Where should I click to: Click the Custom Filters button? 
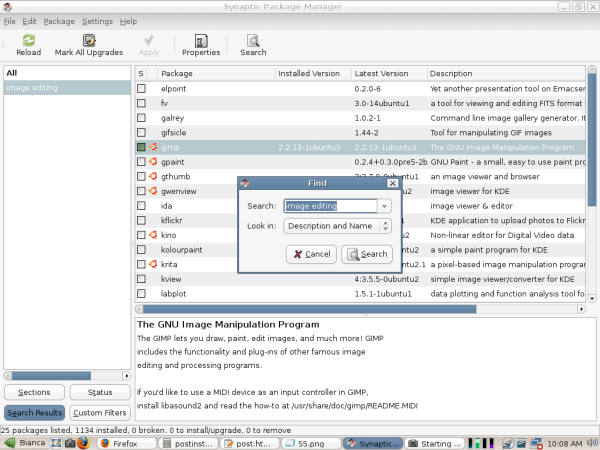tap(100, 413)
